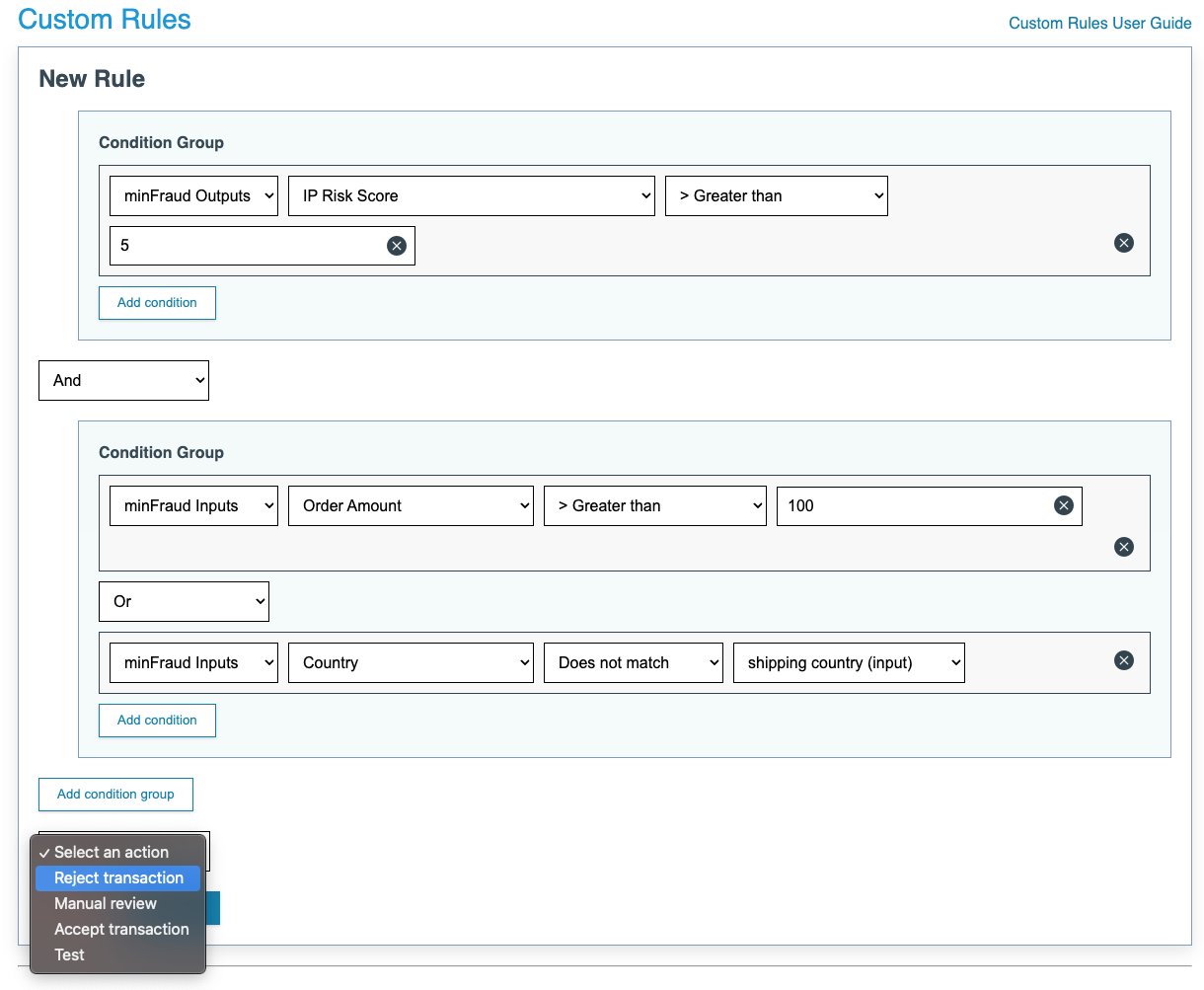
Task: Change the And group operator dropdown
Action: (123, 380)
